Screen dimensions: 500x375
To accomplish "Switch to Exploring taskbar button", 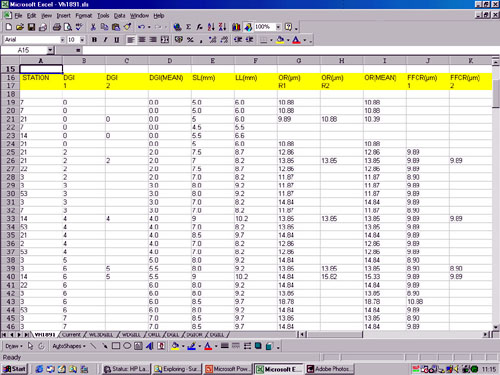I will (x=177, y=369).
